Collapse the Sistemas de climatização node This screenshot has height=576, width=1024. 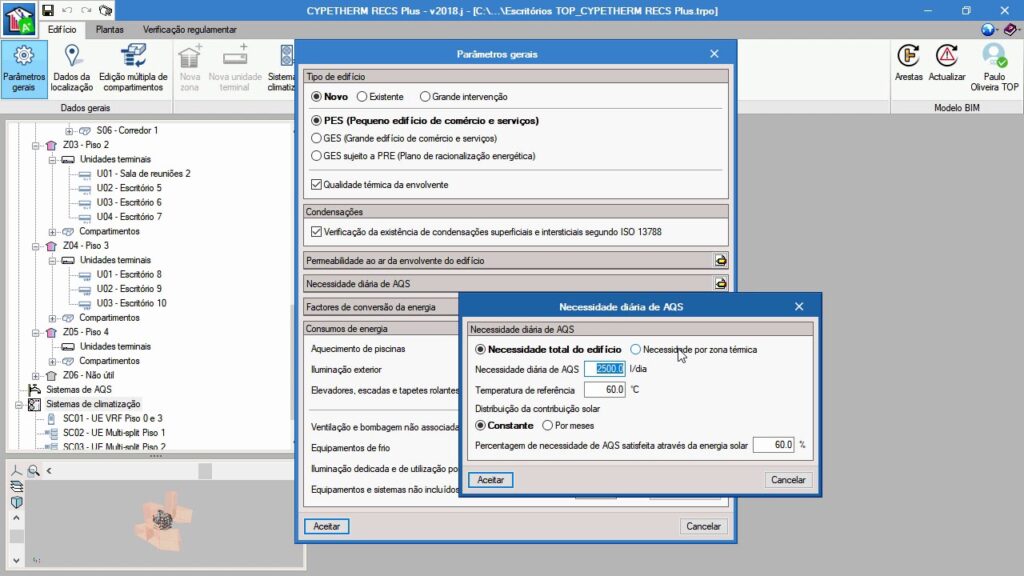click(x=21, y=404)
